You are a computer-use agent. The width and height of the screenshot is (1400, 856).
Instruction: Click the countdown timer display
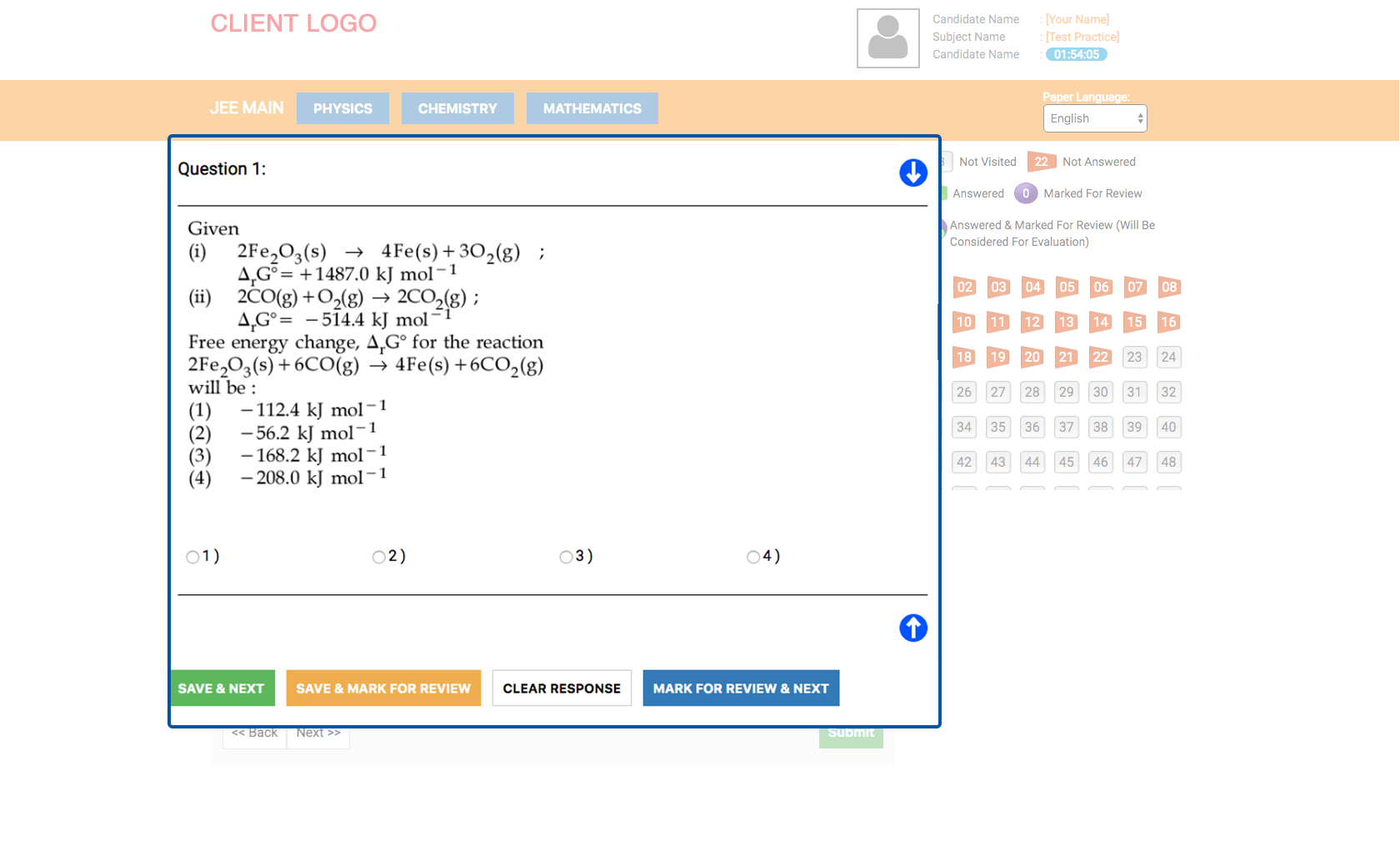coord(1077,54)
